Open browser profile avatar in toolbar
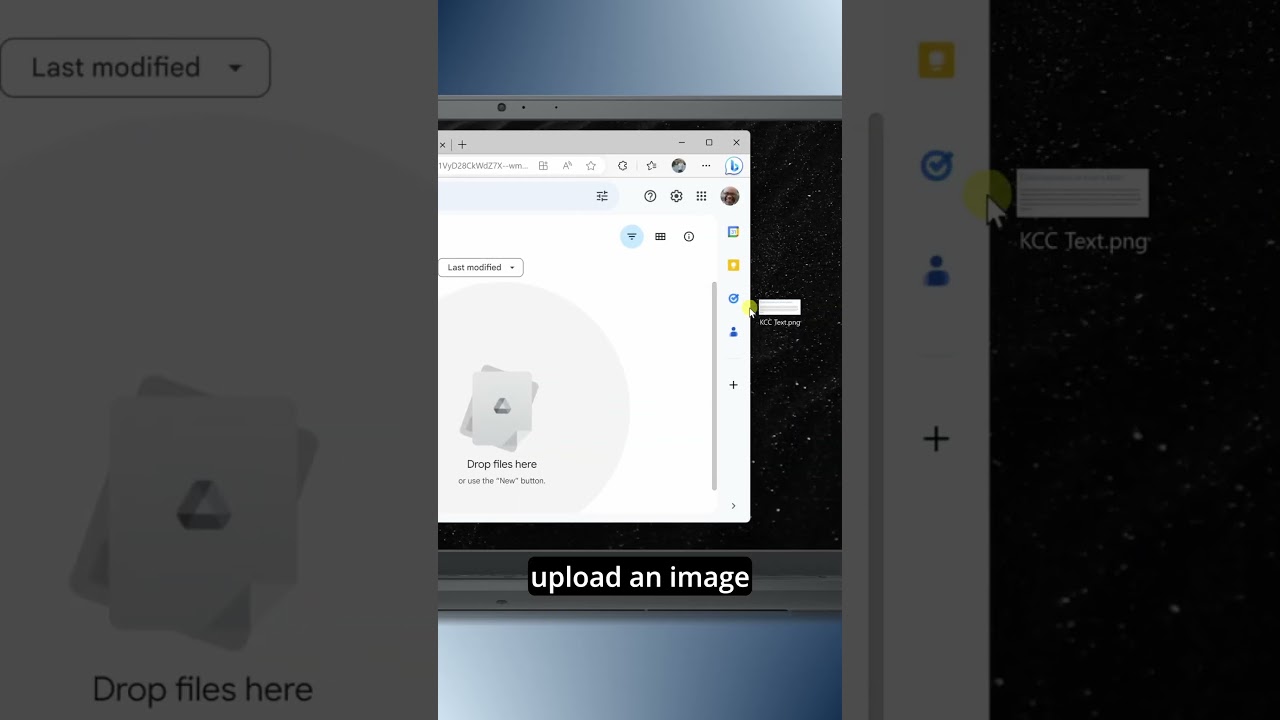 click(679, 166)
